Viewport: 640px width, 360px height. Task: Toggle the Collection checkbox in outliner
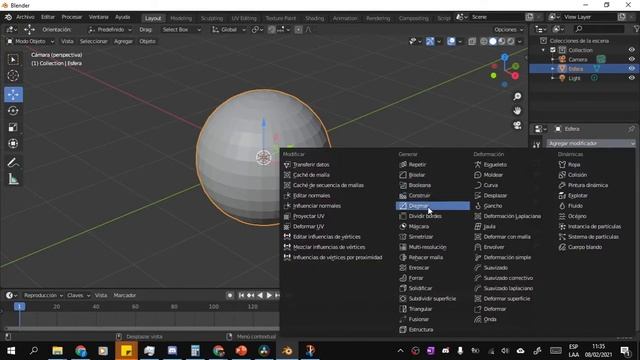coord(553,50)
